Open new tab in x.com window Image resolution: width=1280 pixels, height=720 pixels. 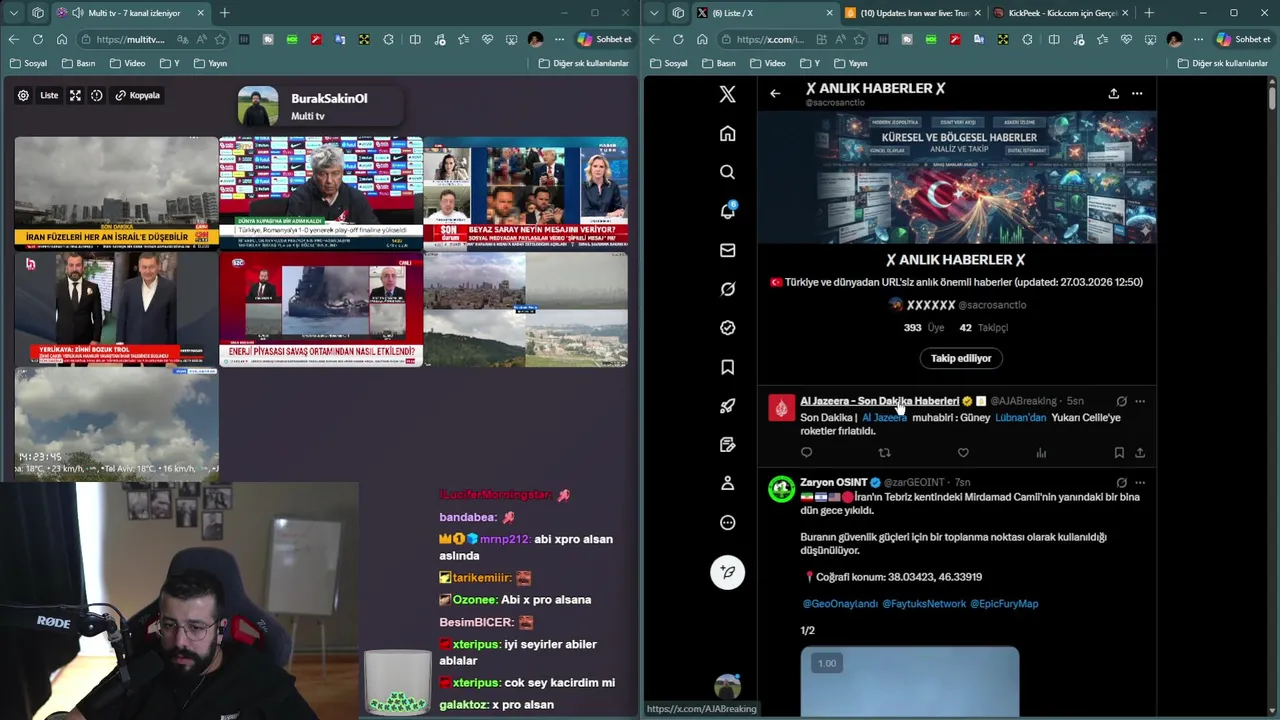[x=1149, y=13]
